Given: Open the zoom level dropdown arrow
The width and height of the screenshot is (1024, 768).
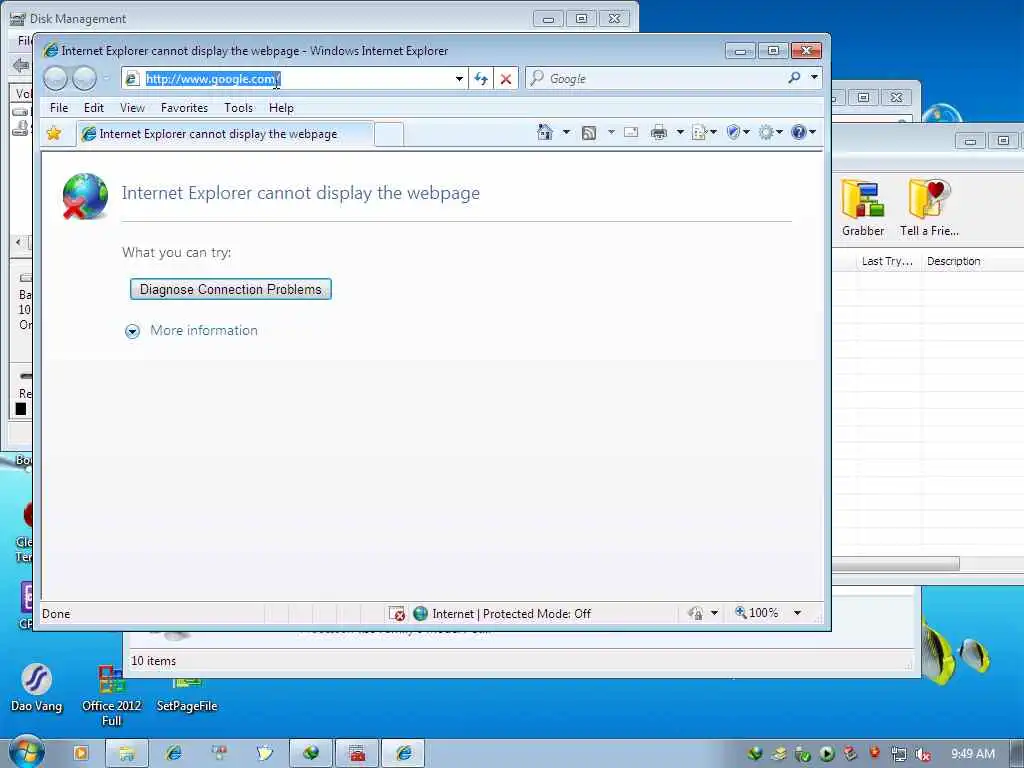Looking at the screenshot, I should 797,613.
